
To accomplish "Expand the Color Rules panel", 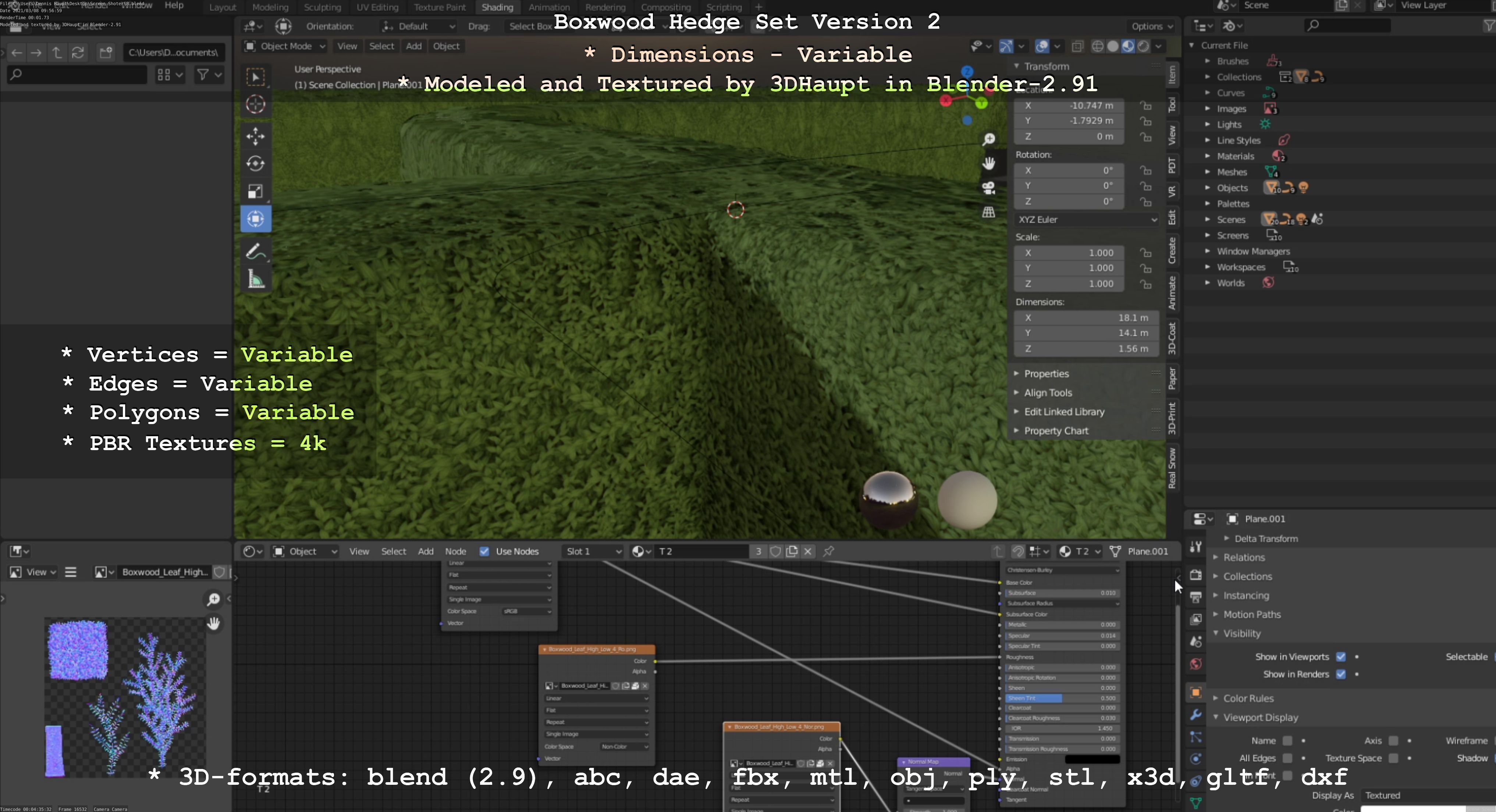I will 1248,698.
